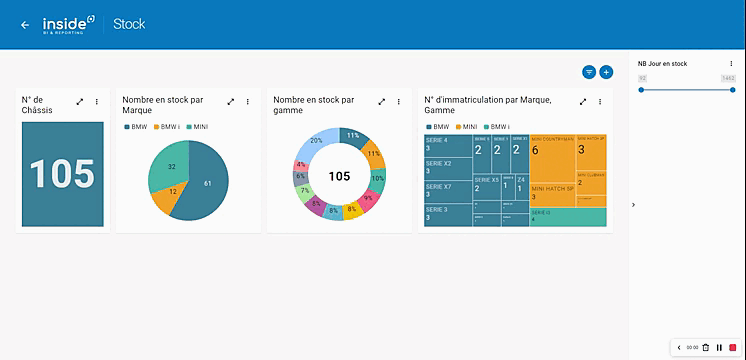Click the N° de Châssis card title

37,105
